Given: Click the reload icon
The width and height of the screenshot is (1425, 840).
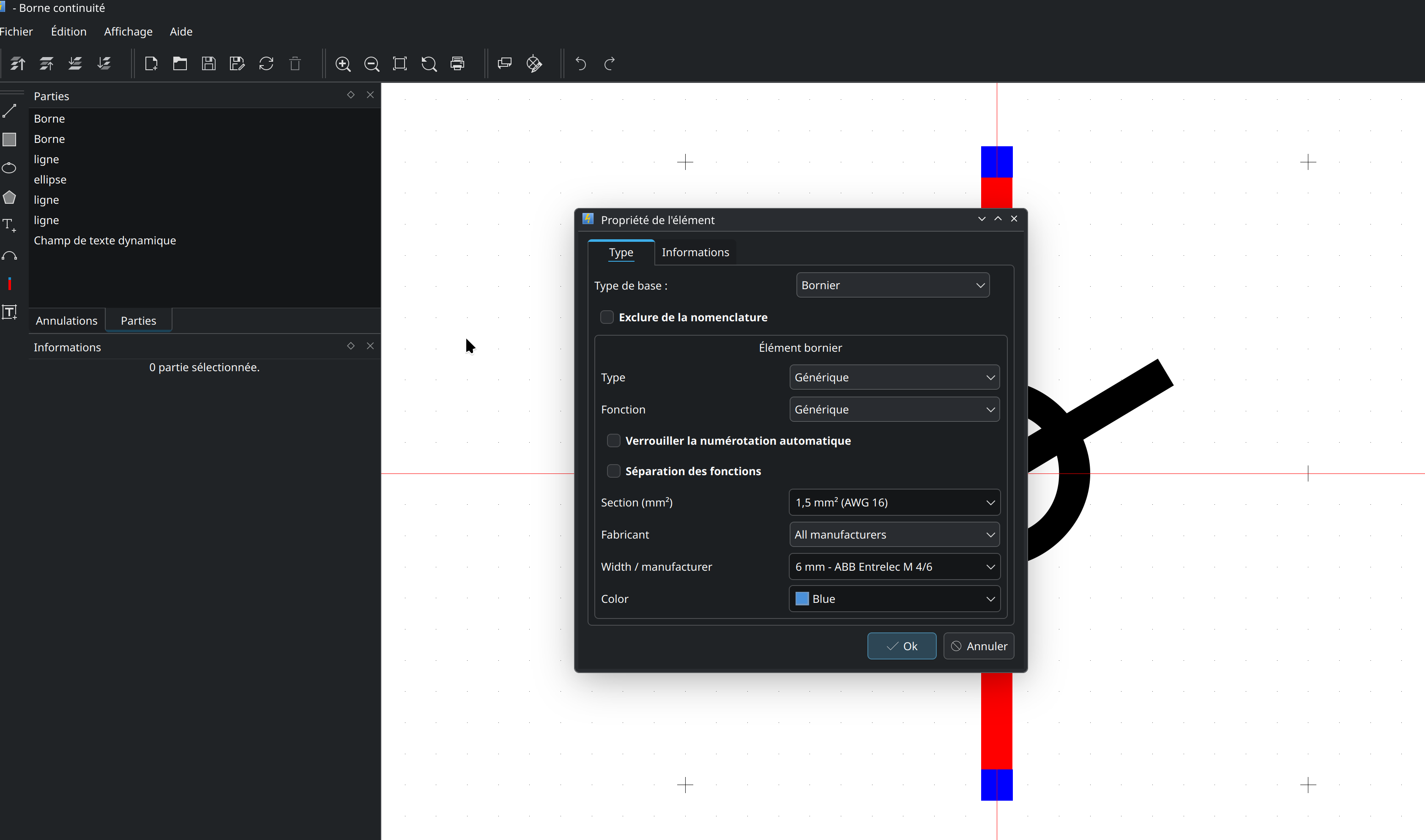Looking at the screenshot, I should tap(266, 63).
